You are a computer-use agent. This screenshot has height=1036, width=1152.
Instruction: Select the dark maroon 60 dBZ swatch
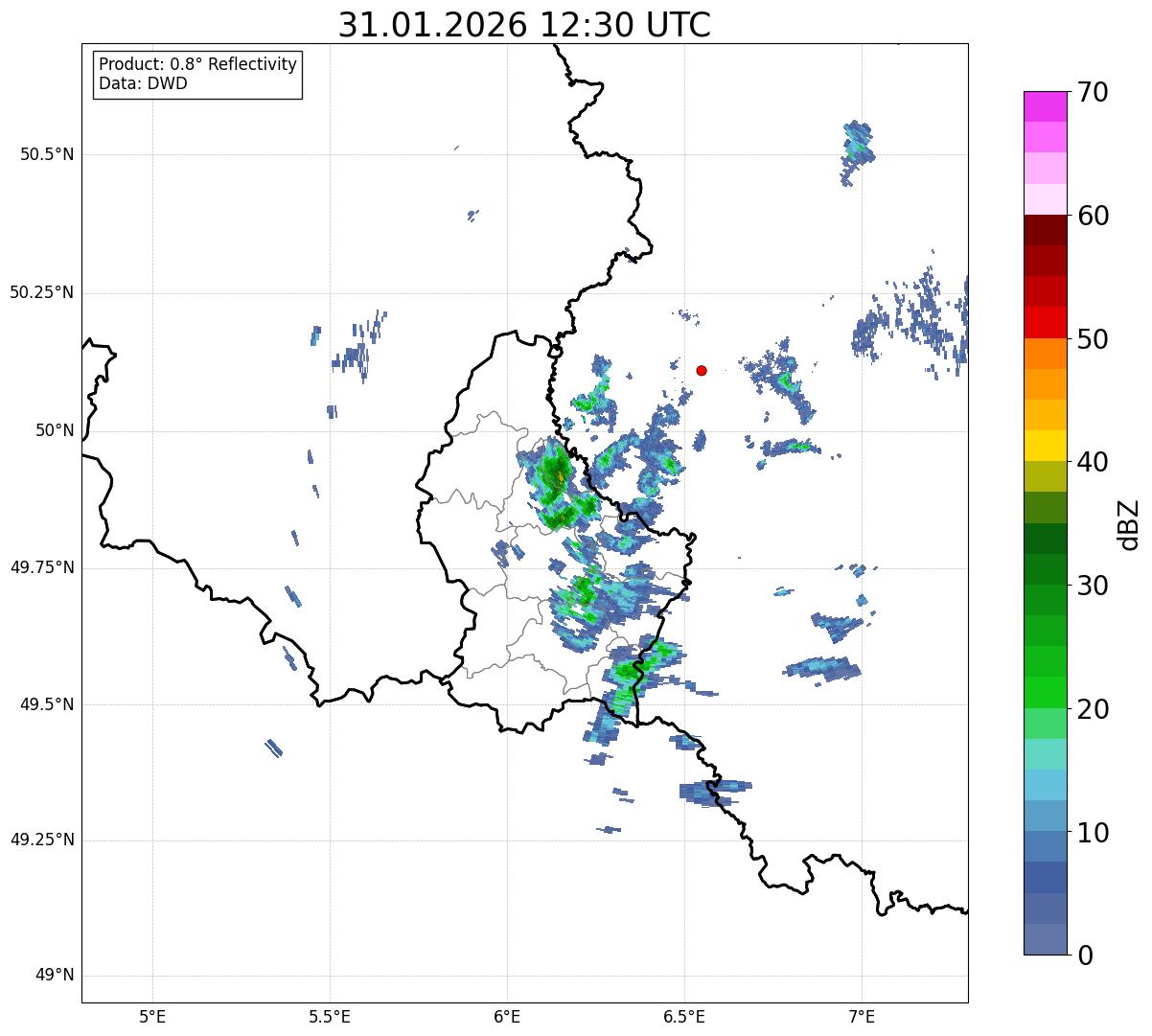[x=1045, y=230]
